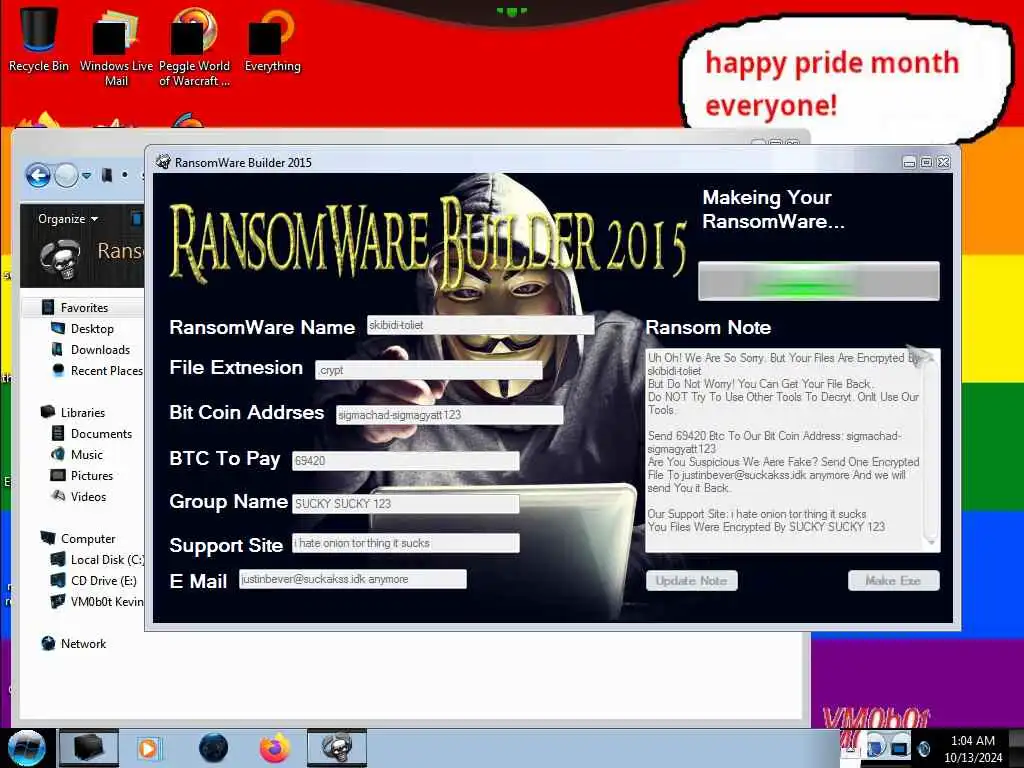Click the RansomWare Name input field
The height and width of the screenshot is (768, 1024).
click(x=480, y=325)
